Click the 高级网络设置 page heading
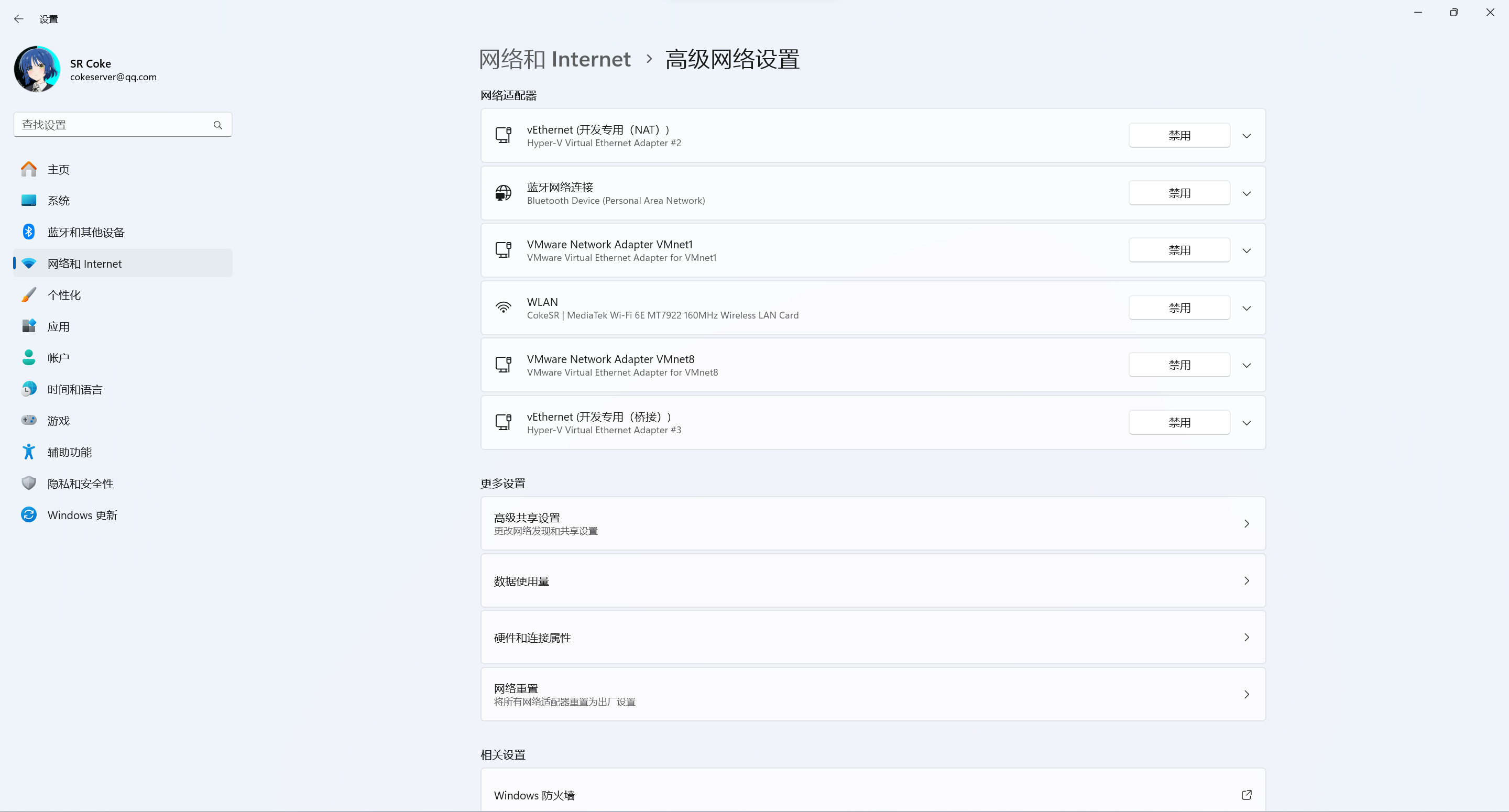Image resolution: width=1509 pixels, height=812 pixels. [732, 59]
